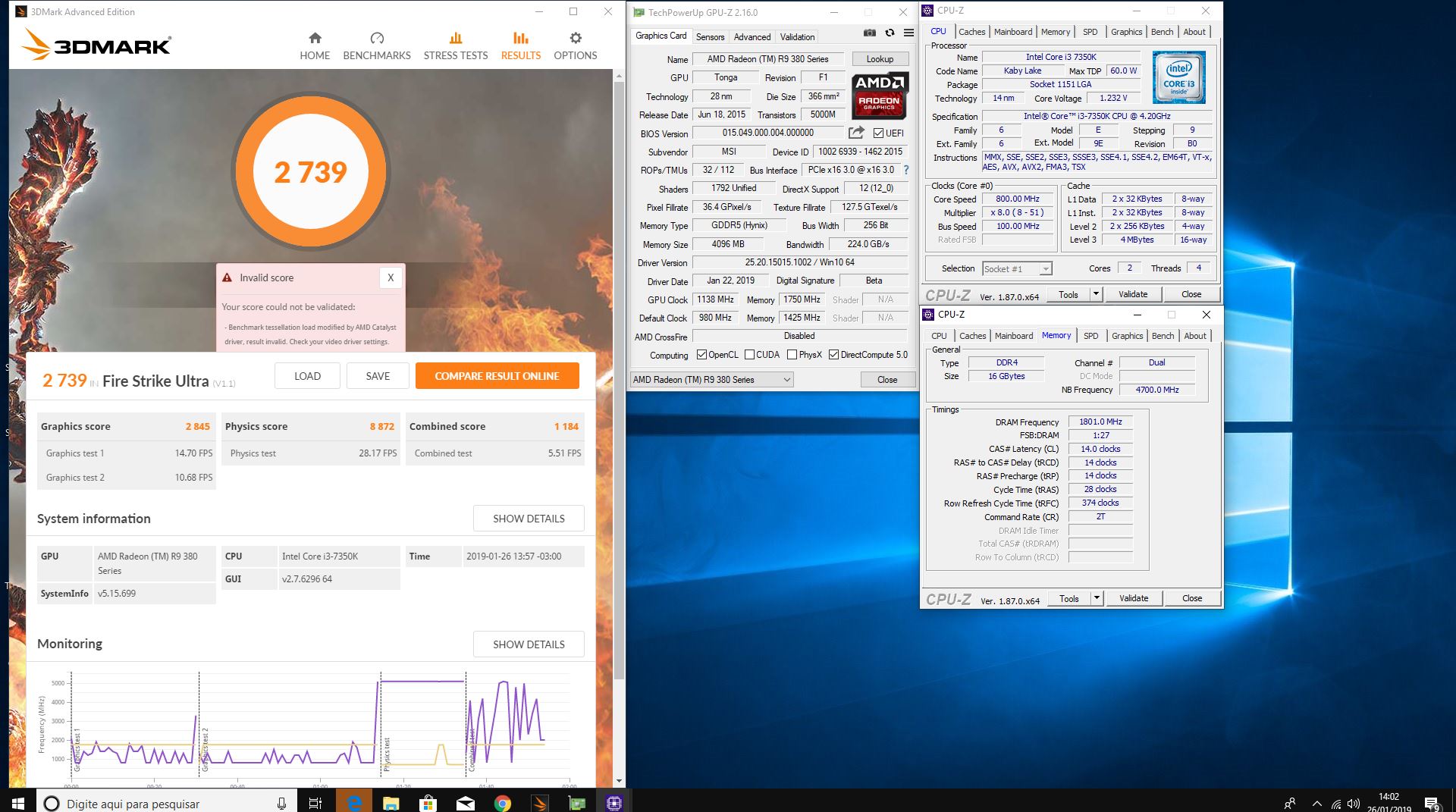Switch to the Advanced tab in GPU-Z
Screen dimensions: 1456x812
click(x=752, y=36)
